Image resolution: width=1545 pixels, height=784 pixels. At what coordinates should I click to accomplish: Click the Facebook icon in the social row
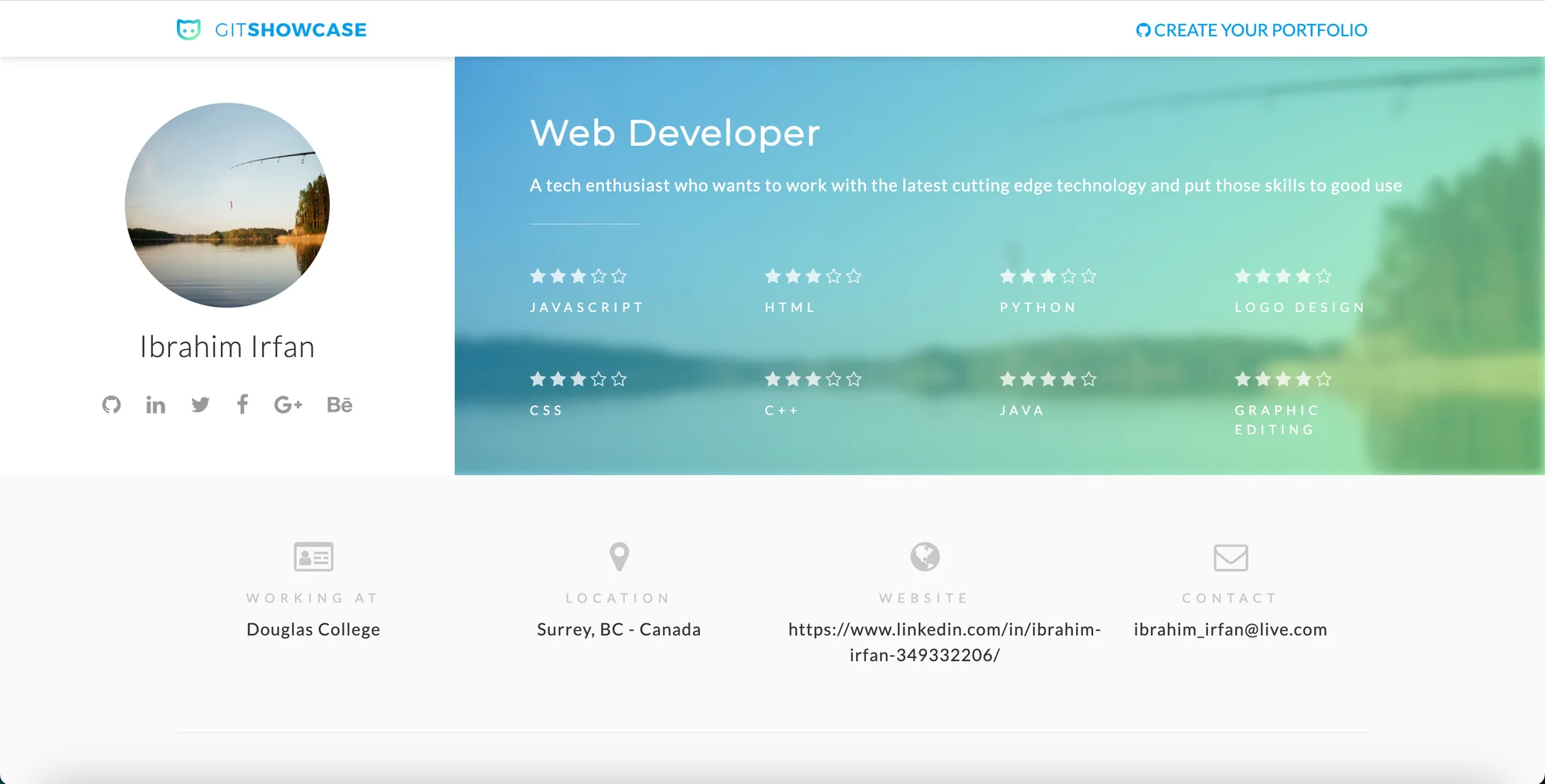pos(243,404)
